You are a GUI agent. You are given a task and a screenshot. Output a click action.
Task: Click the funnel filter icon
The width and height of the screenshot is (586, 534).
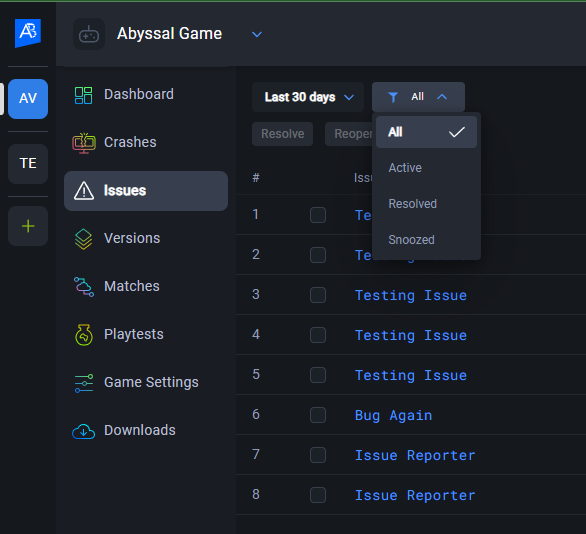[x=393, y=97]
